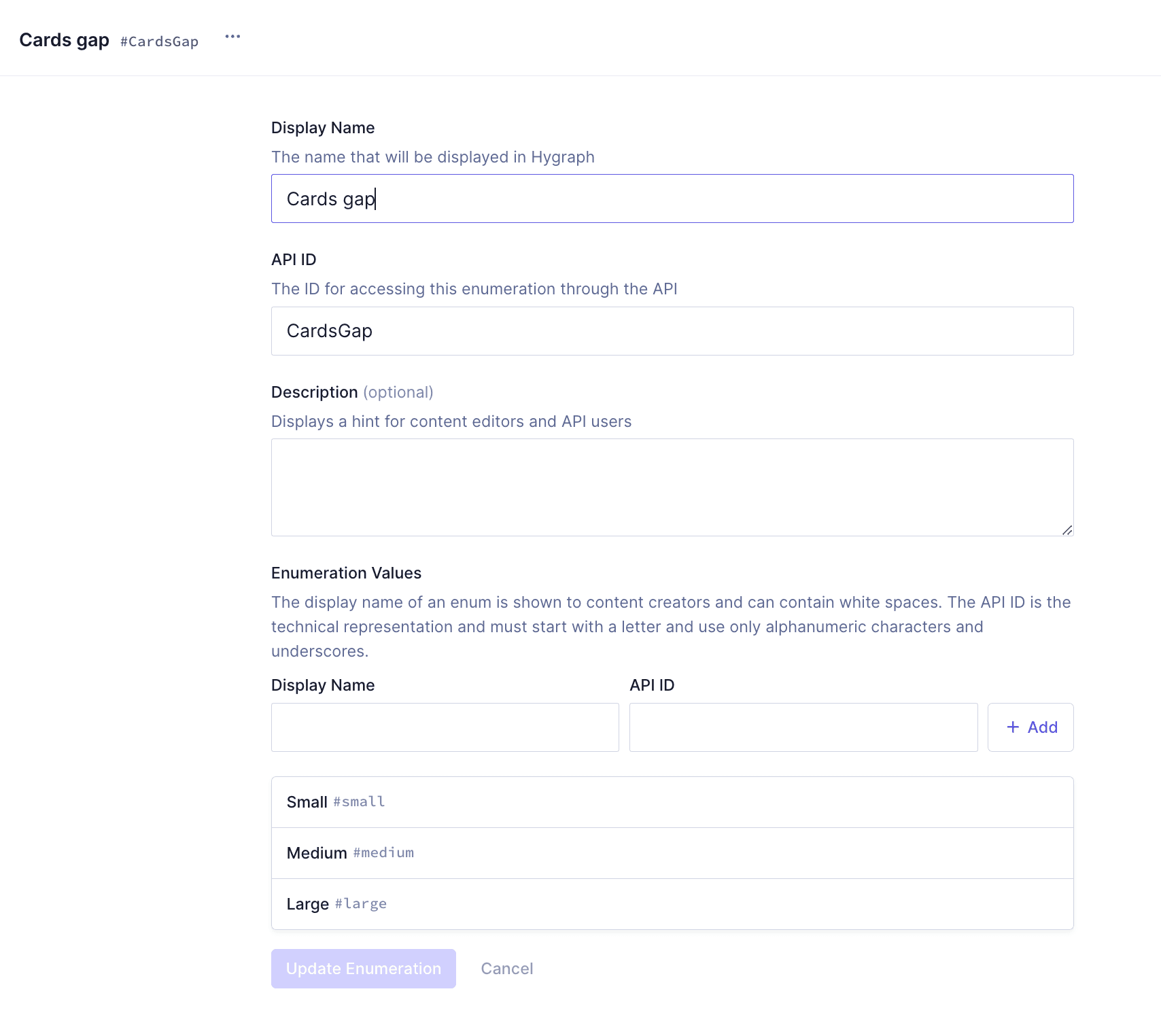Click the Cancel link
1161x1036 pixels.
506,969
